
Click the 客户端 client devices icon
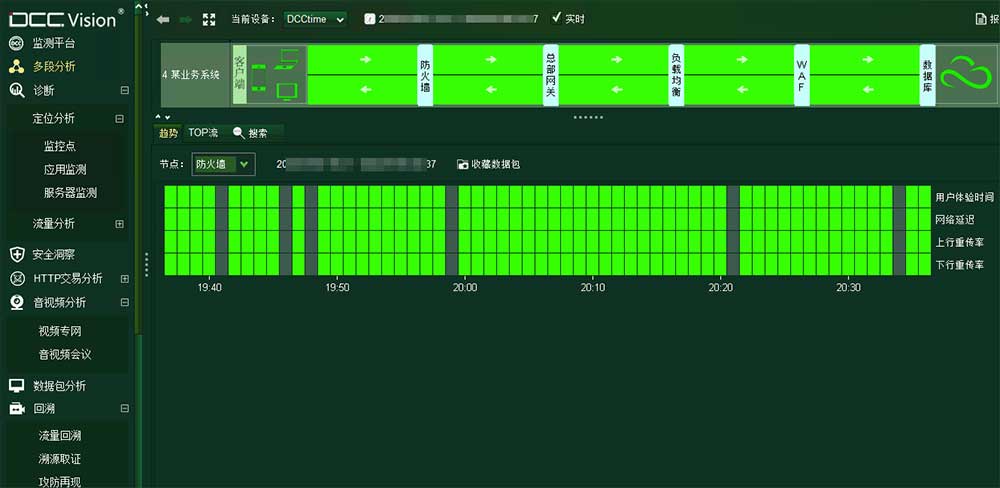click(276, 75)
